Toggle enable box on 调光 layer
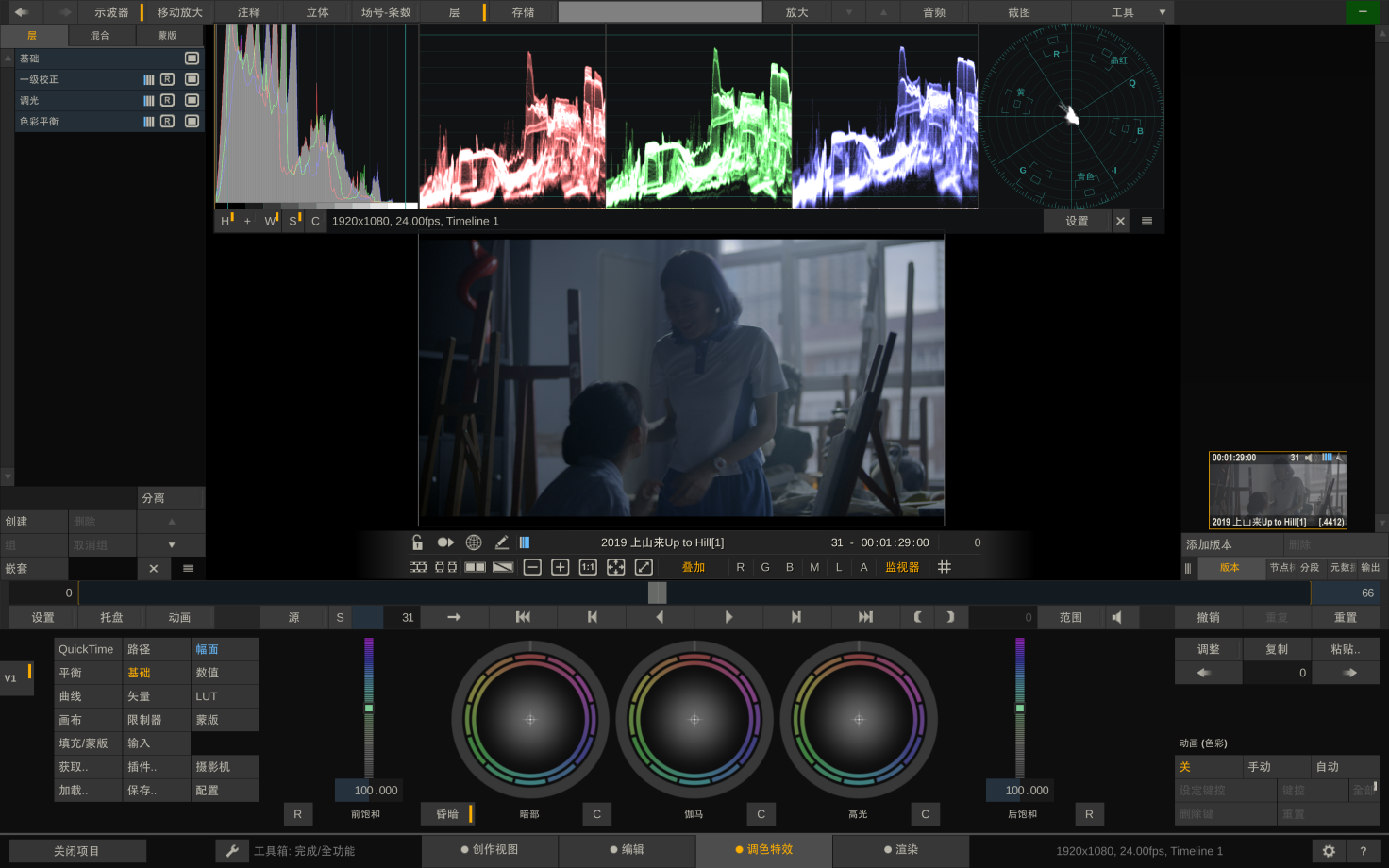Viewport: 1389px width, 868px height. point(192,100)
